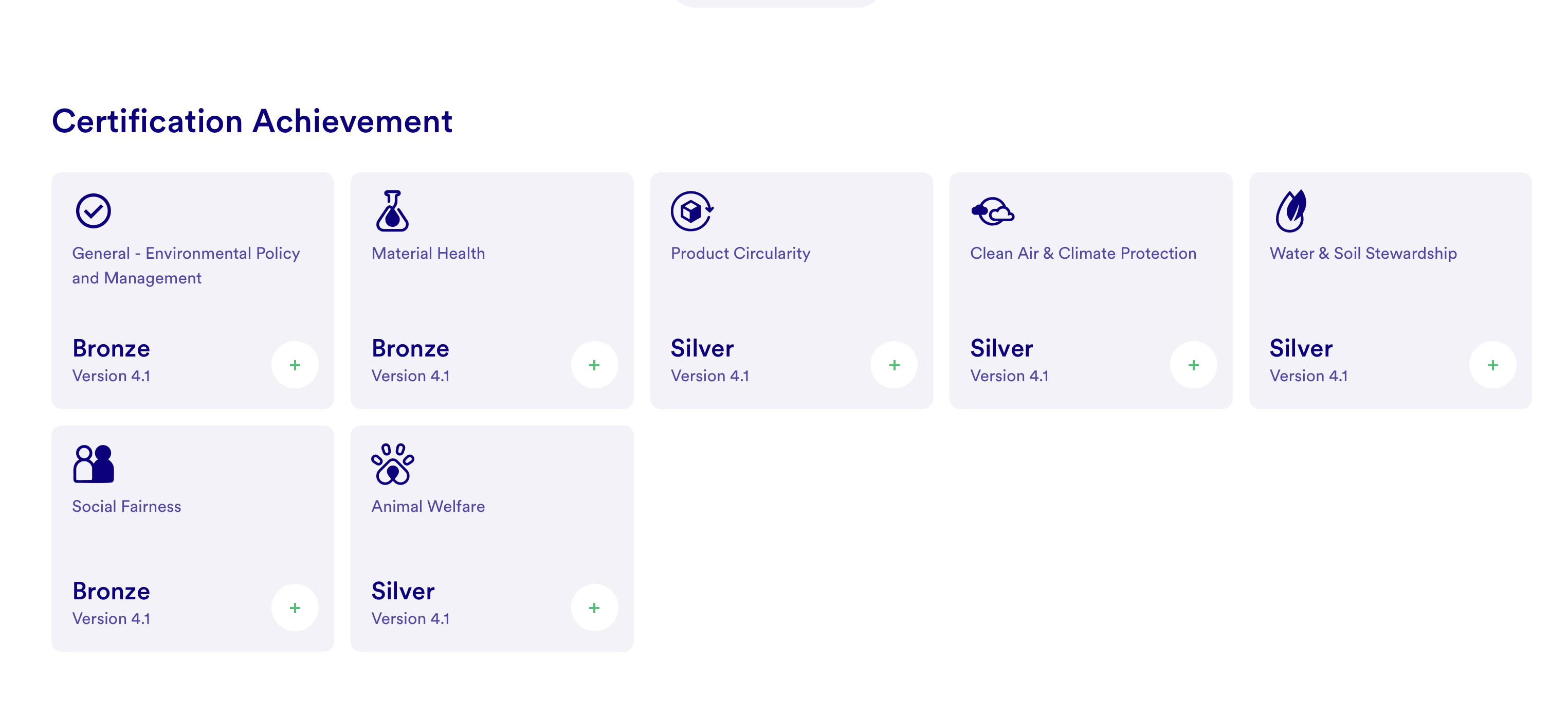Expand the Material Health plus button
Image resolution: width=1568 pixels, height=713 pixels.
(594, 365)
